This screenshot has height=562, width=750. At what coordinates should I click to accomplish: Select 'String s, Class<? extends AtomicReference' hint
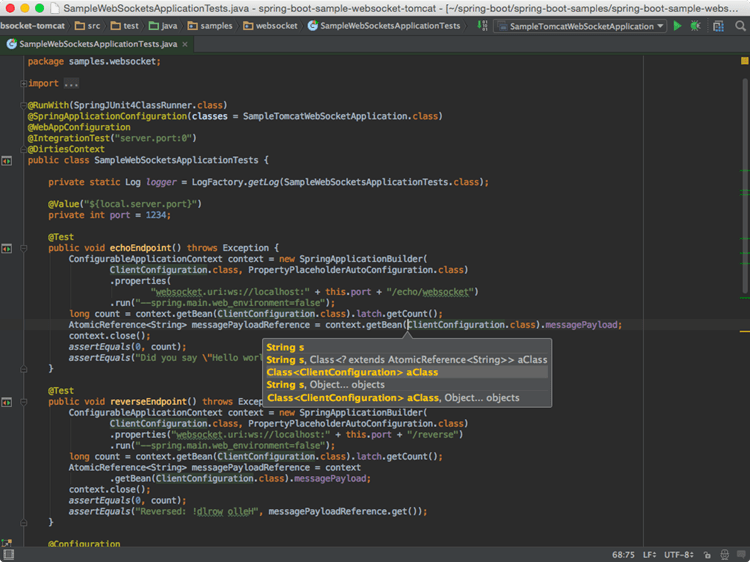point(407,360)
